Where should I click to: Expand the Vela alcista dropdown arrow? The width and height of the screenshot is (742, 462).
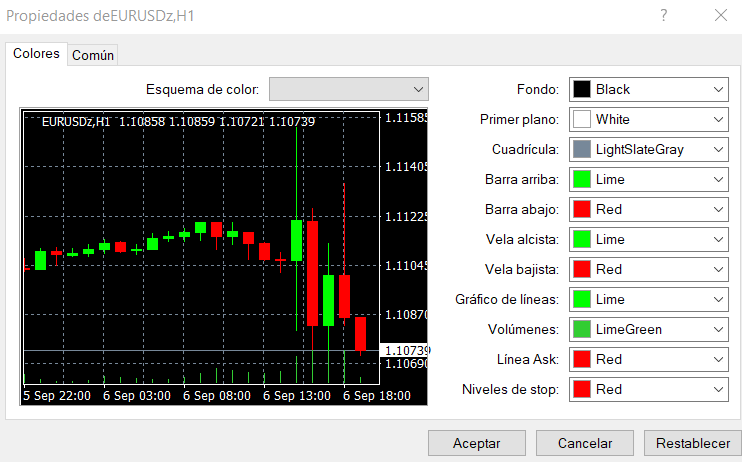718,240
